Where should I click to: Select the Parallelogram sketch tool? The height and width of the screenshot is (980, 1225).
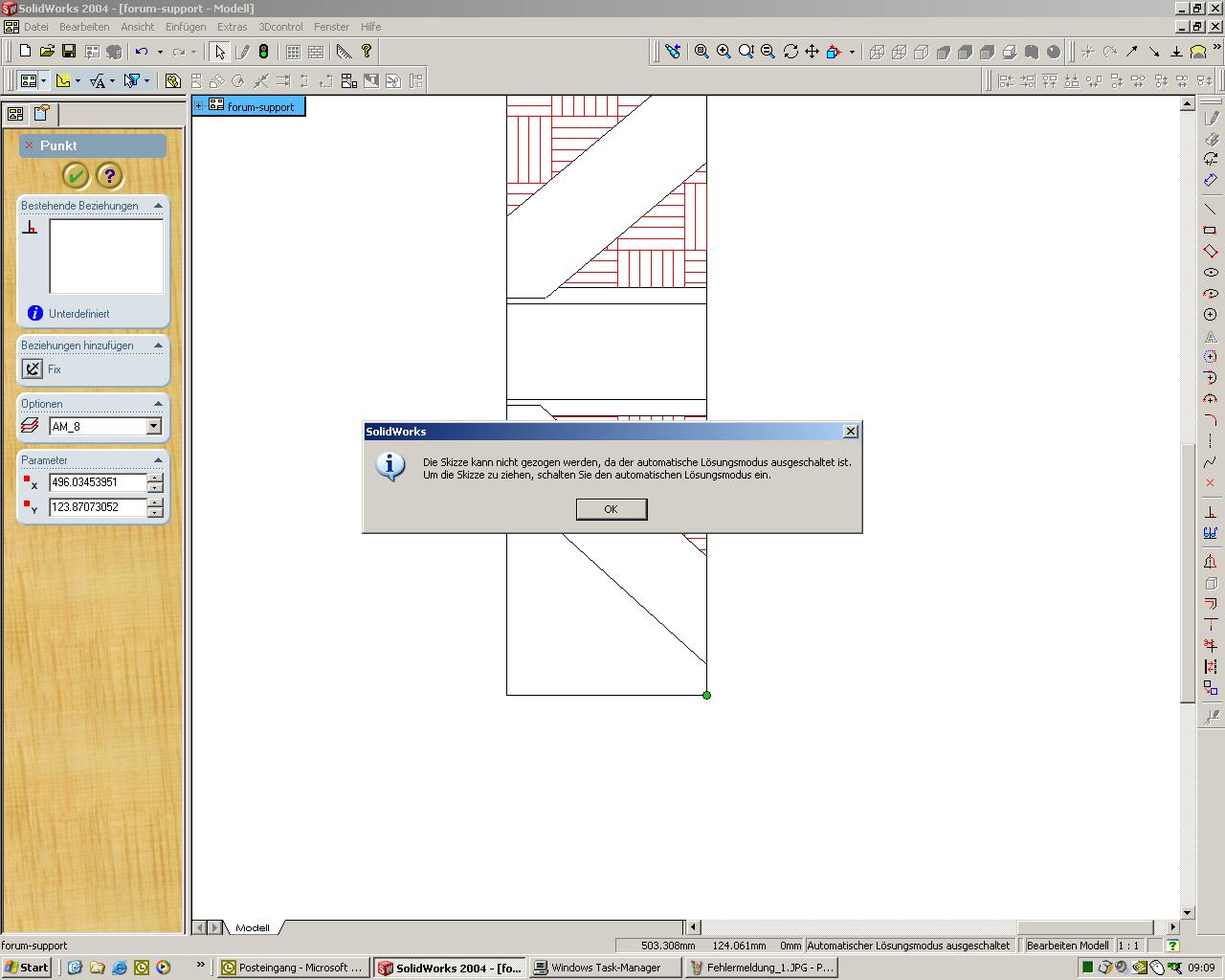tap(1211, 251)
